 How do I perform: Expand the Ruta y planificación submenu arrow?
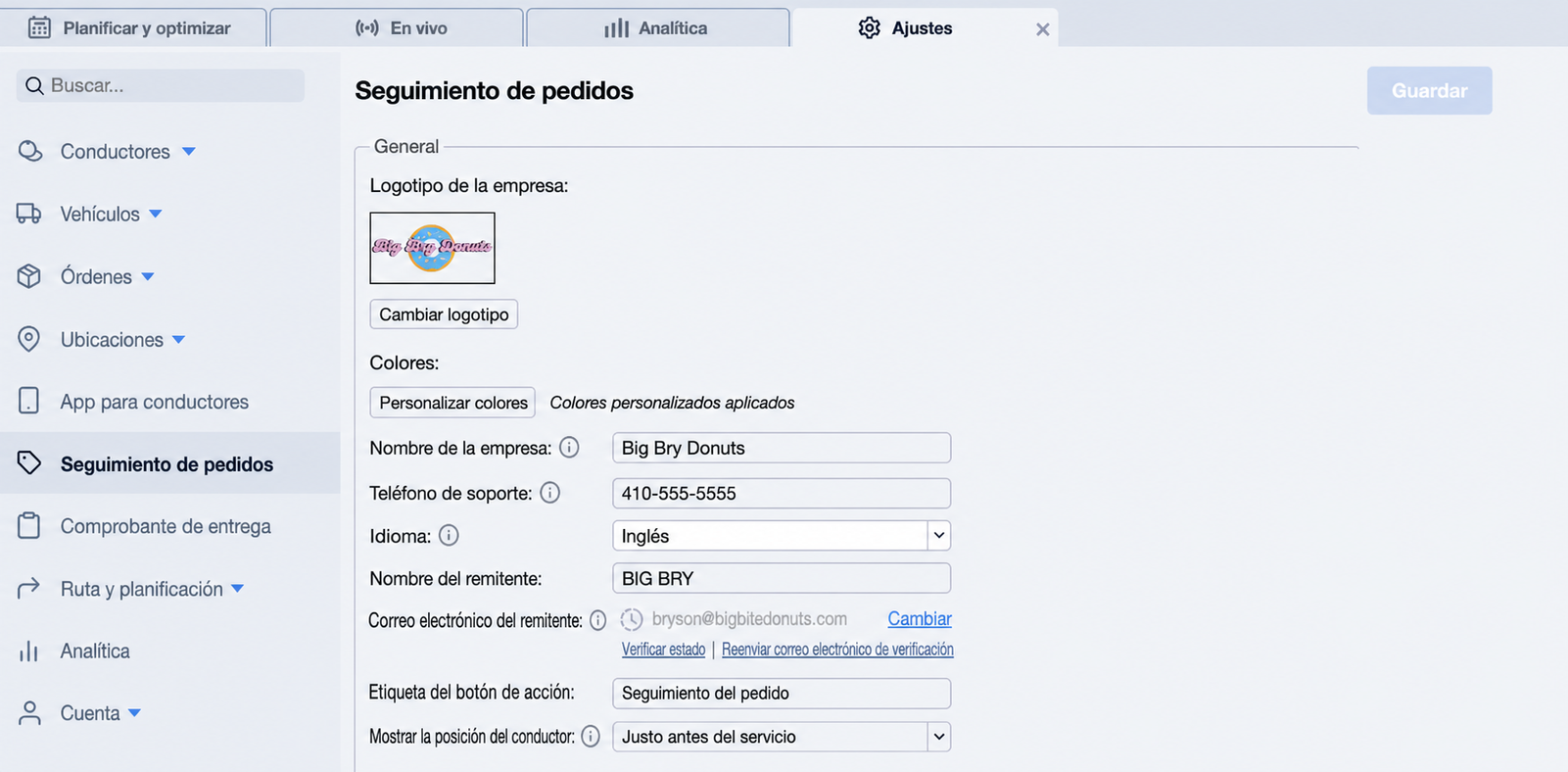237,589
